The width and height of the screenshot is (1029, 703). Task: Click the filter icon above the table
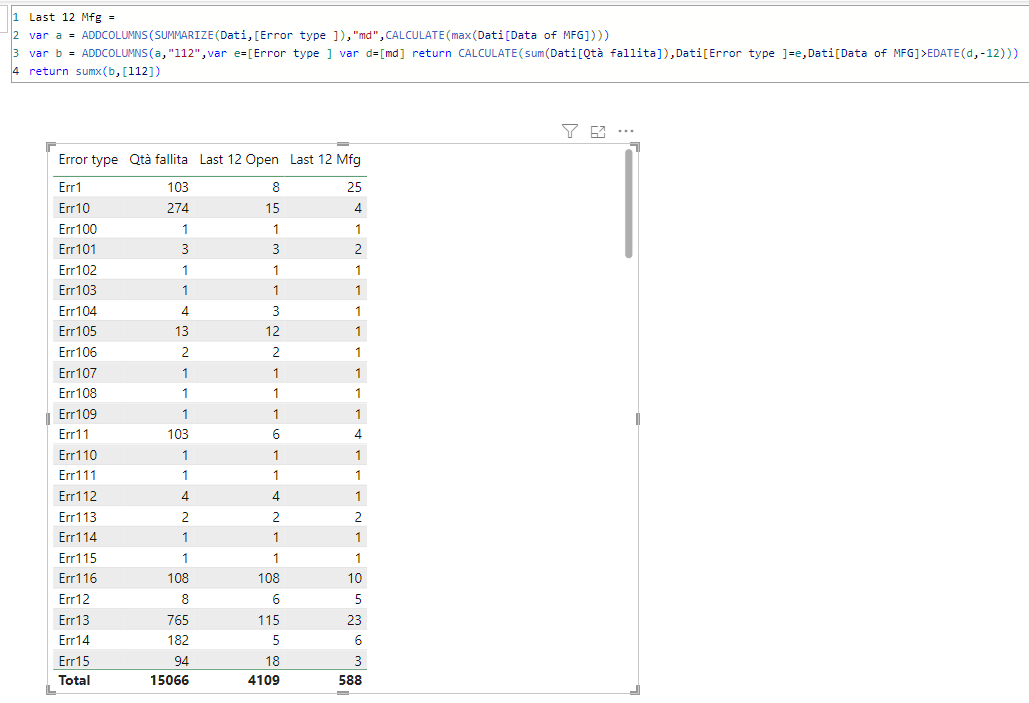coord(570,131)
